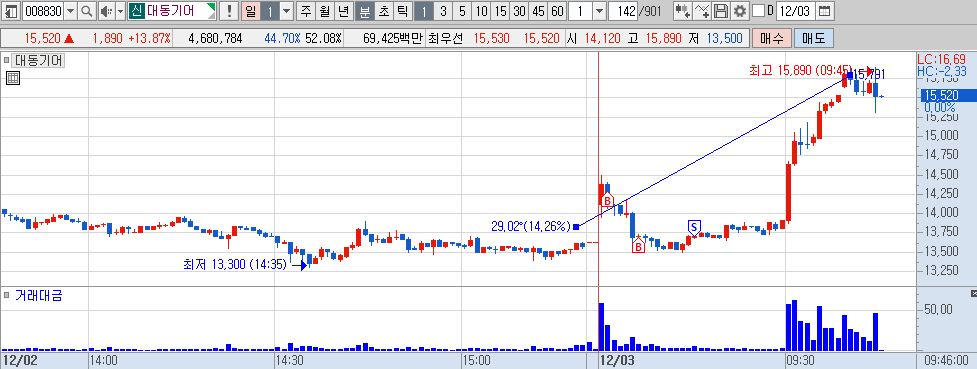Open chart settings gear icon

point(739,11)
